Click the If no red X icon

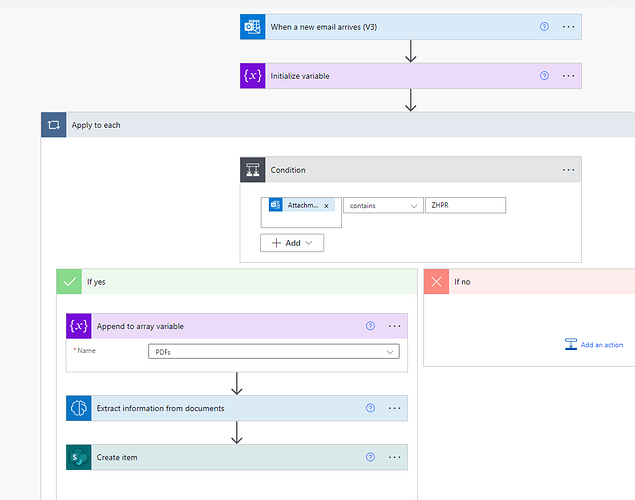click(436, 281)
